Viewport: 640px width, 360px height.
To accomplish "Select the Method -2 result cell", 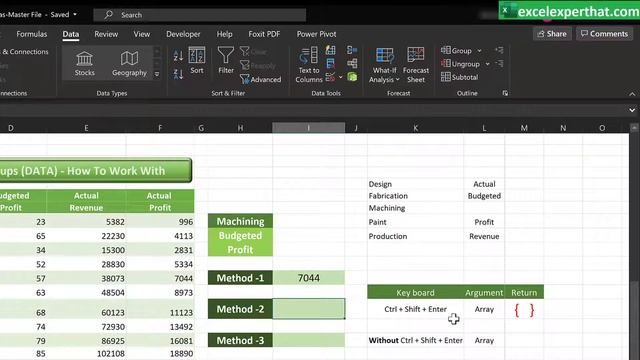I will click(x=309, y=309).
